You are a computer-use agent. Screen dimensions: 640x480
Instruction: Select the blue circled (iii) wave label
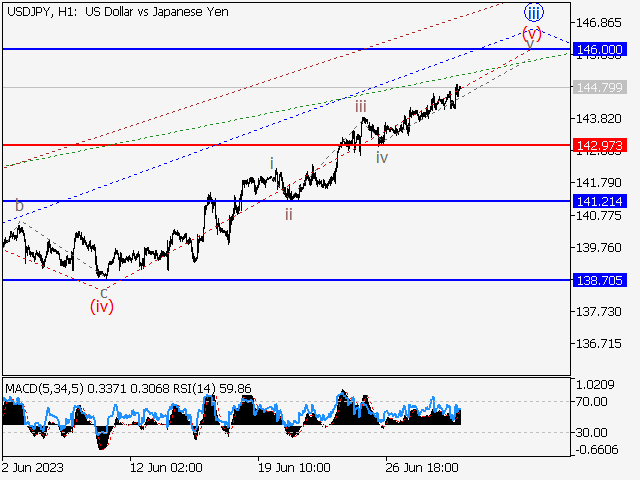tap(534, 13)
